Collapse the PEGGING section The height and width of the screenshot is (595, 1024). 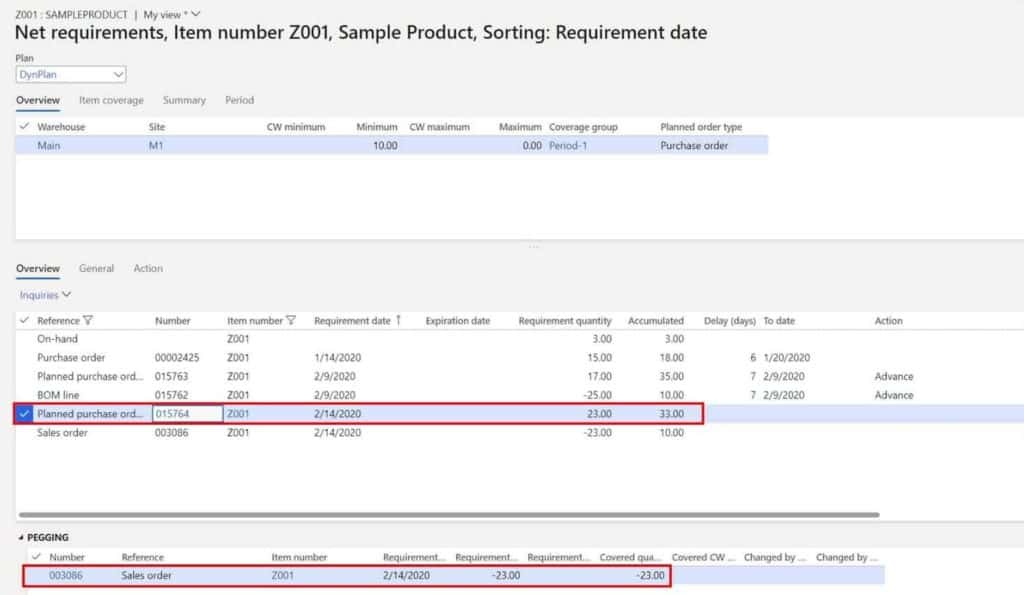tap(22, 537)
